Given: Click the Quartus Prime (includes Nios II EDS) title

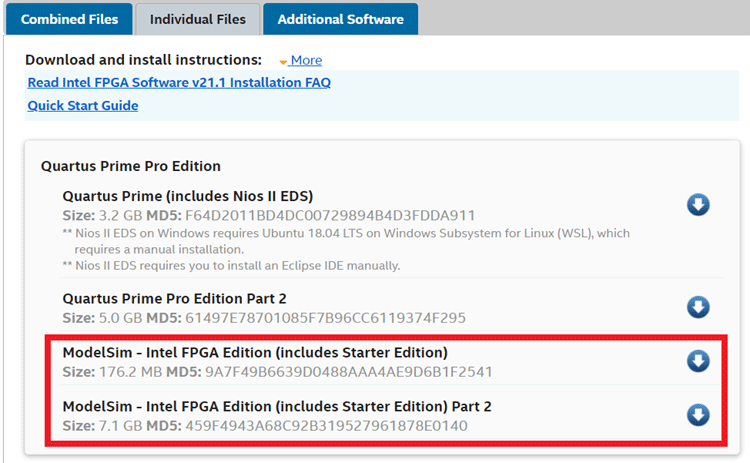Looking at the screenshot, I should [188, 196].
